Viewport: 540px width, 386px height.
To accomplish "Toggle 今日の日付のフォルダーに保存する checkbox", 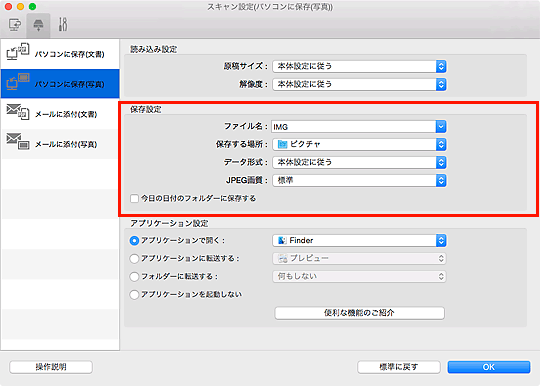I will pos(134,199).
